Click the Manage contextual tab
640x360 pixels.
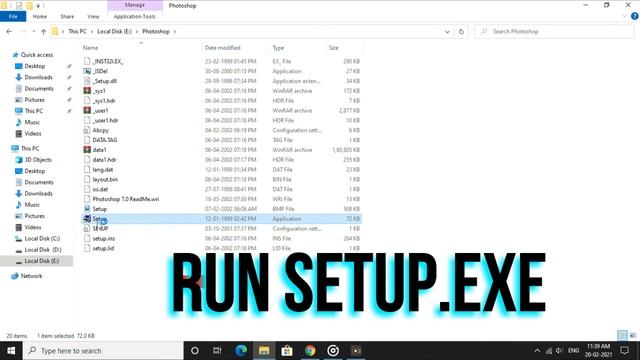pos(135,5)
